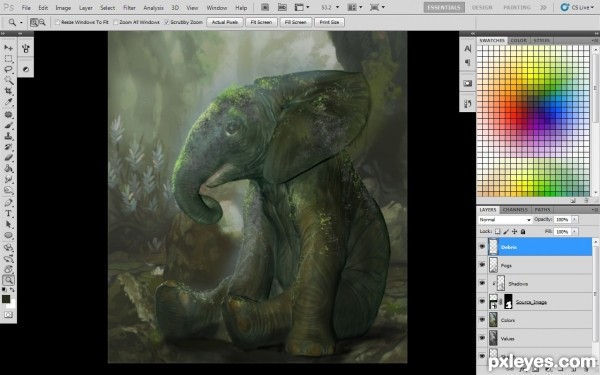Hide the Source_Image layer
The image size is (600, 375).
482,302
